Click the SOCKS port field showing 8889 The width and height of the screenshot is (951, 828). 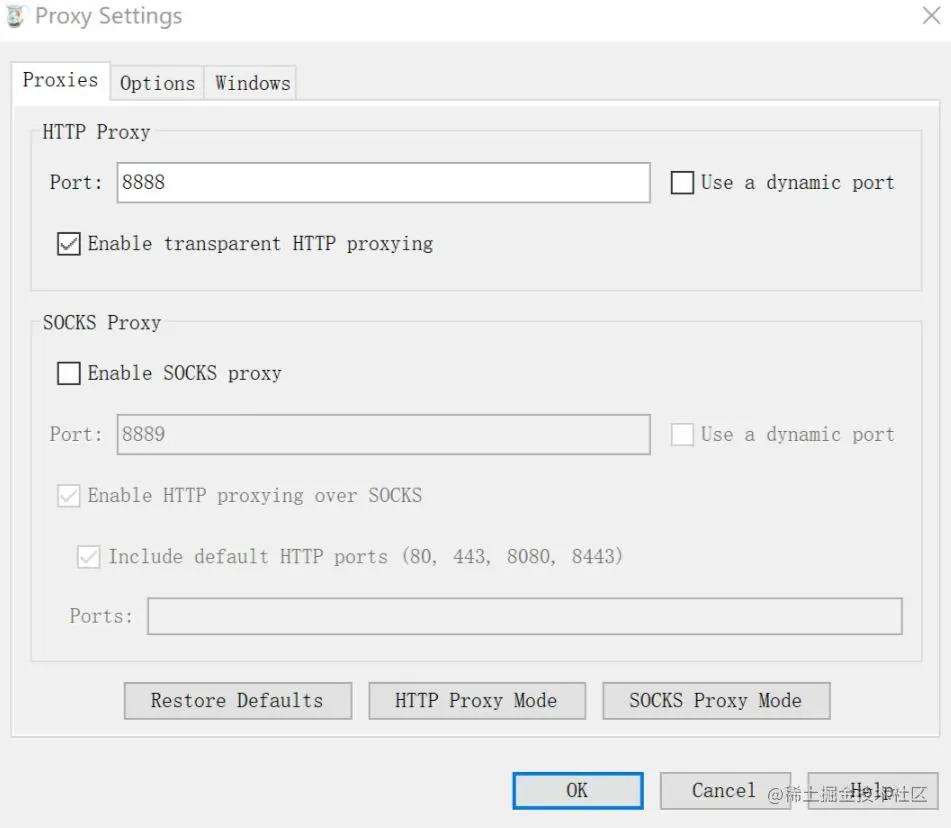tap(383, 434)
